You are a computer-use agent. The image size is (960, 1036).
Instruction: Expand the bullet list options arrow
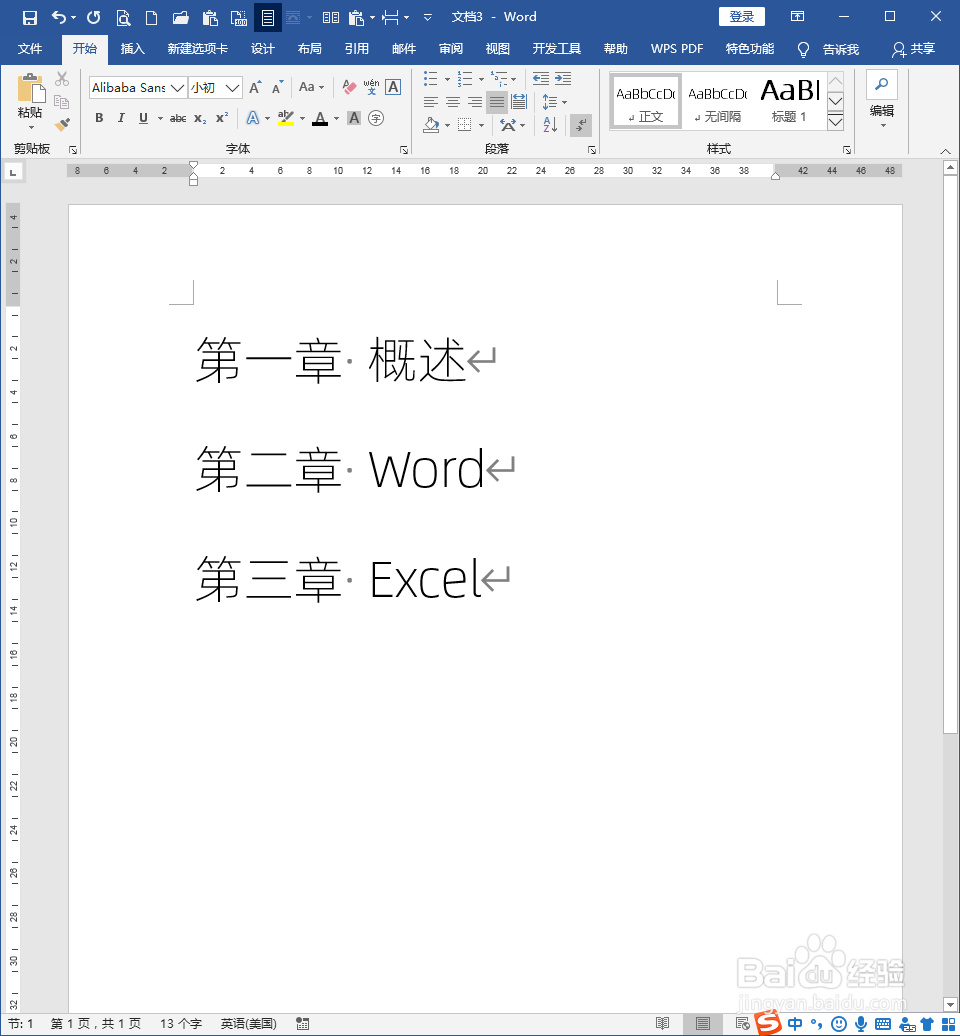(x=447, y=79)
